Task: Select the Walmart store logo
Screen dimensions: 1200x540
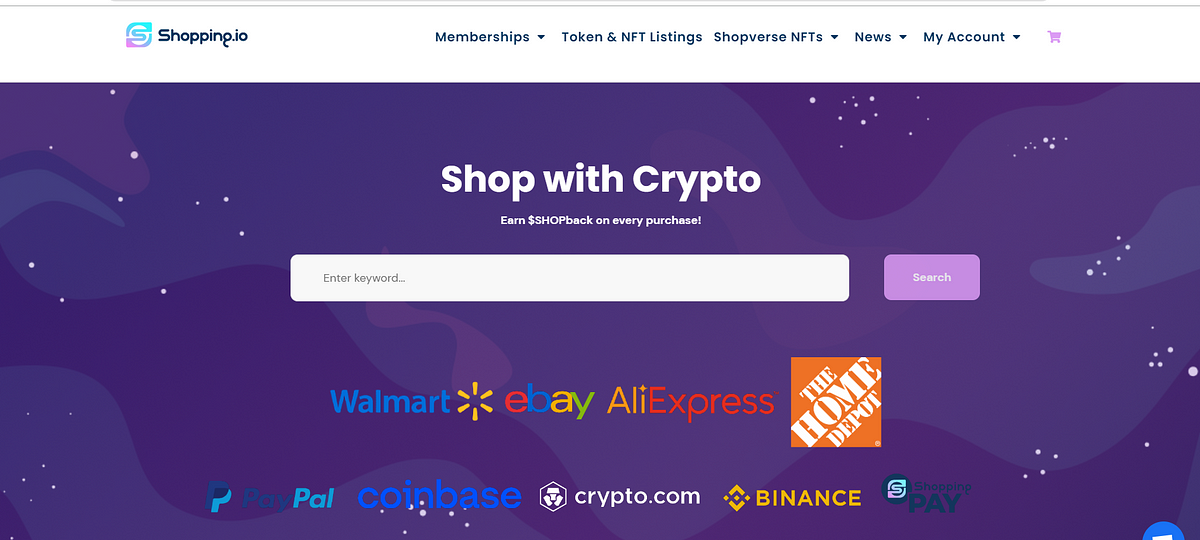Action: coord(412,401)
